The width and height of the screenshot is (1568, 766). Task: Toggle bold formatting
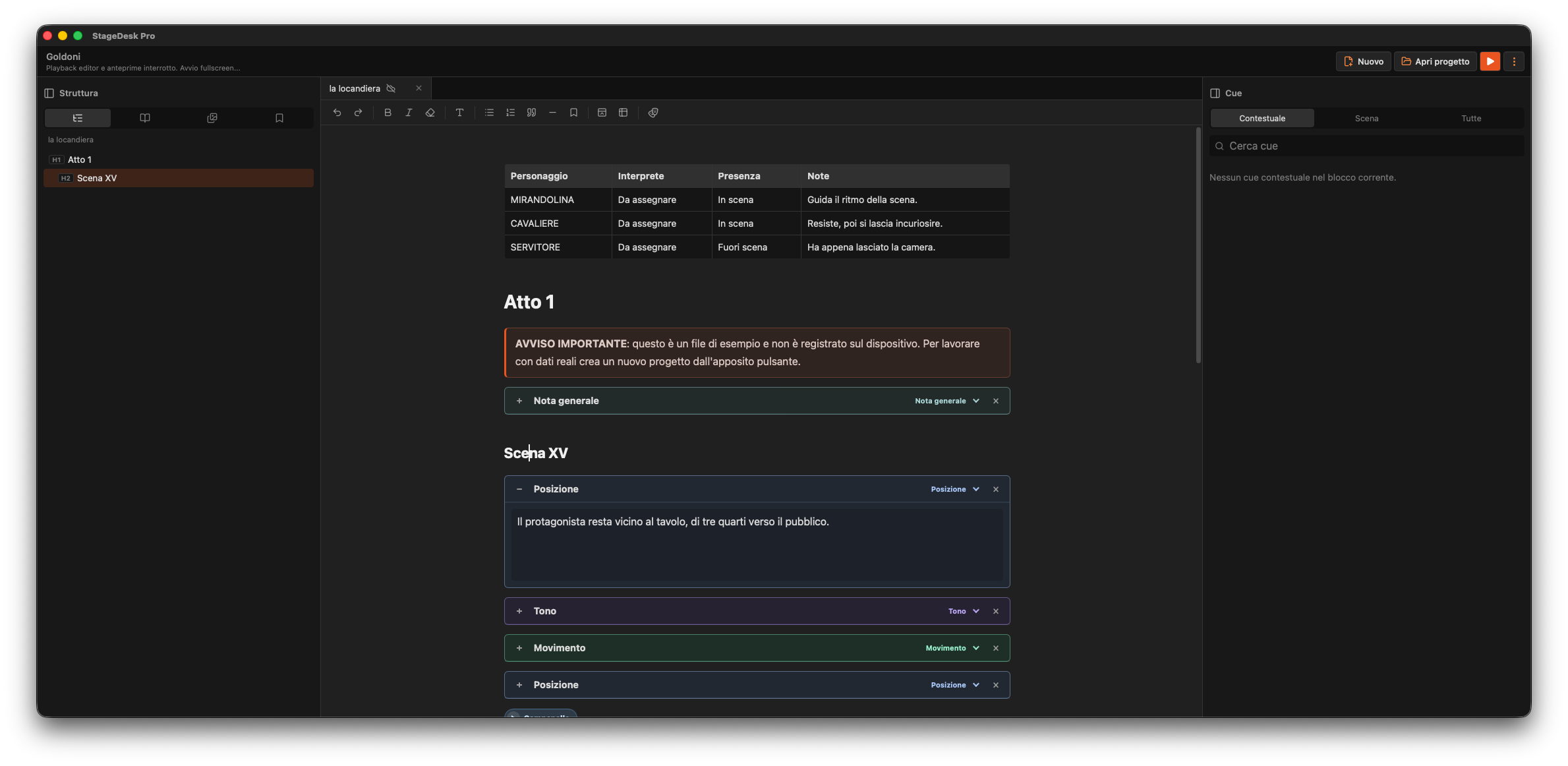388,113
